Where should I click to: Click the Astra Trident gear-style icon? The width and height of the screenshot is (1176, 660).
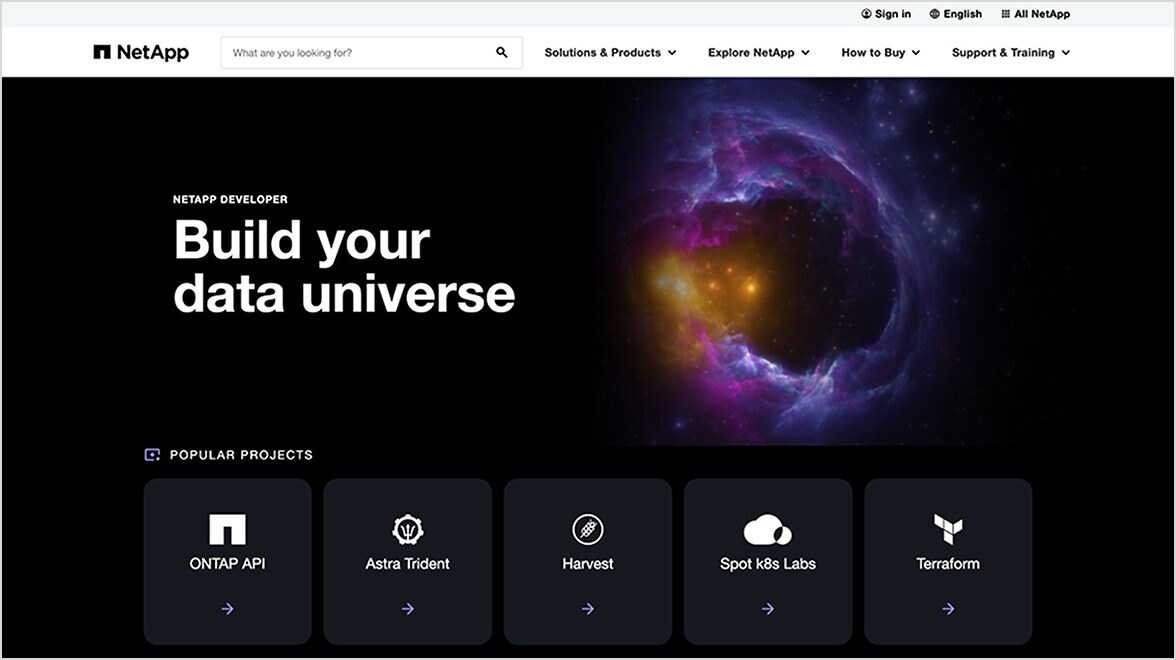[x=407, y=529]
